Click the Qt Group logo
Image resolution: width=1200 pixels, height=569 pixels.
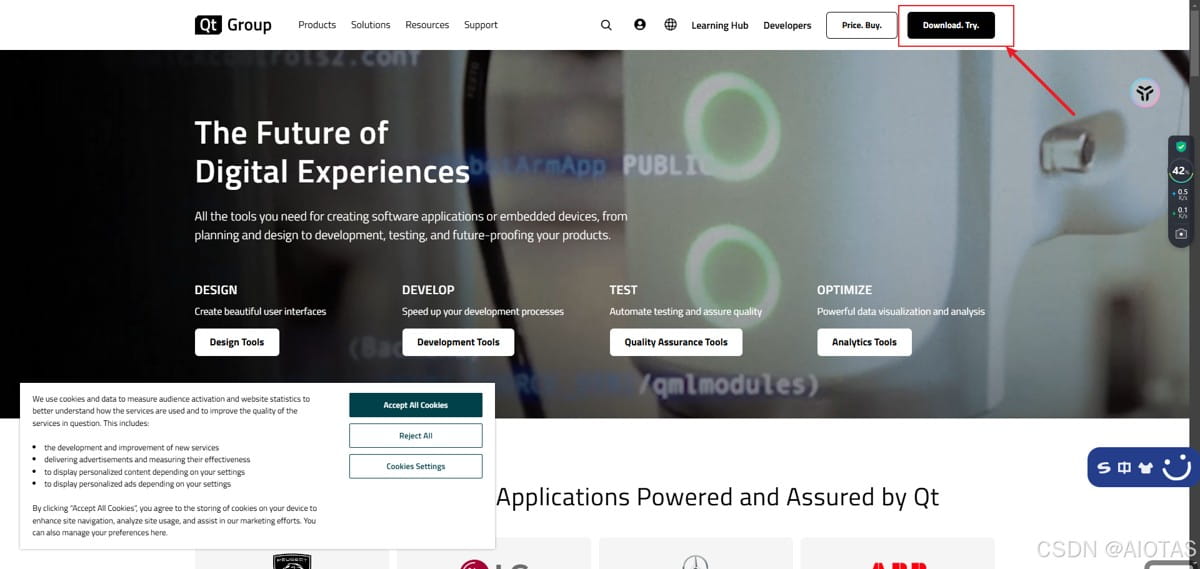pos(233,25)
